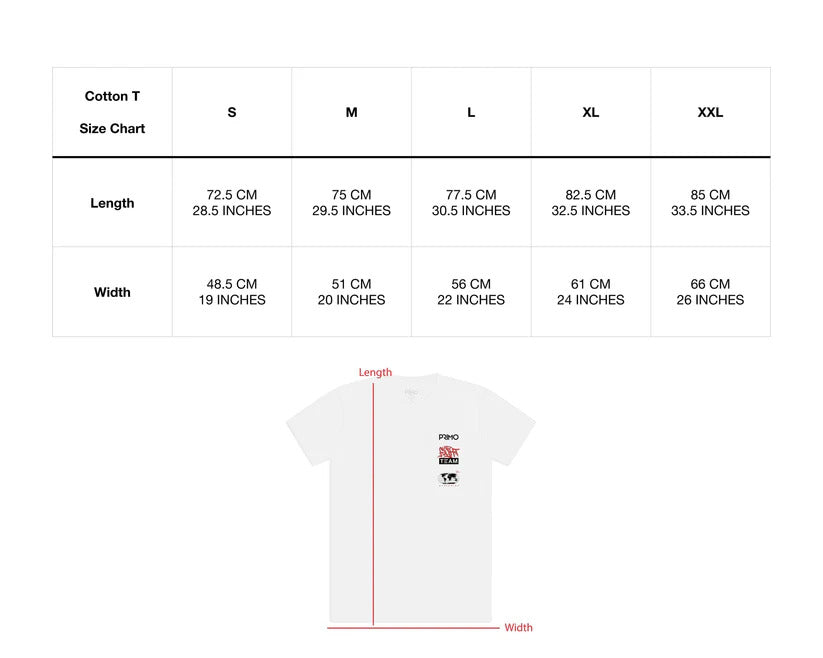Select the M size column header

point(351,112)
